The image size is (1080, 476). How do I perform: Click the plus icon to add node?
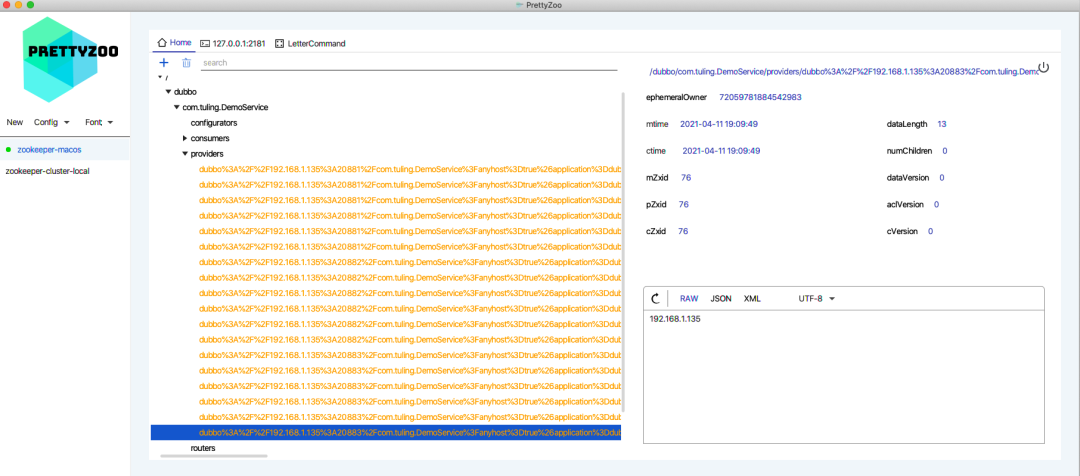pyautogui.click(x=164, y=63)
